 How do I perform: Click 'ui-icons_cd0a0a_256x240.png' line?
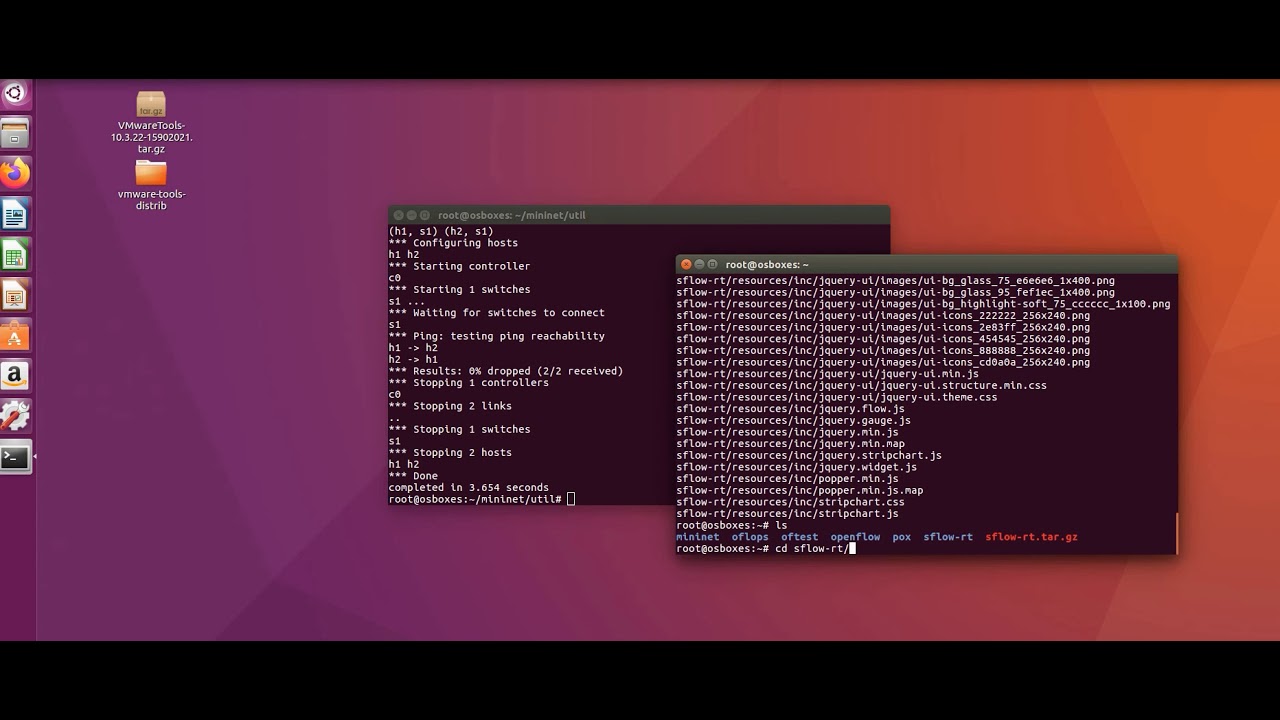pos(883,362)
